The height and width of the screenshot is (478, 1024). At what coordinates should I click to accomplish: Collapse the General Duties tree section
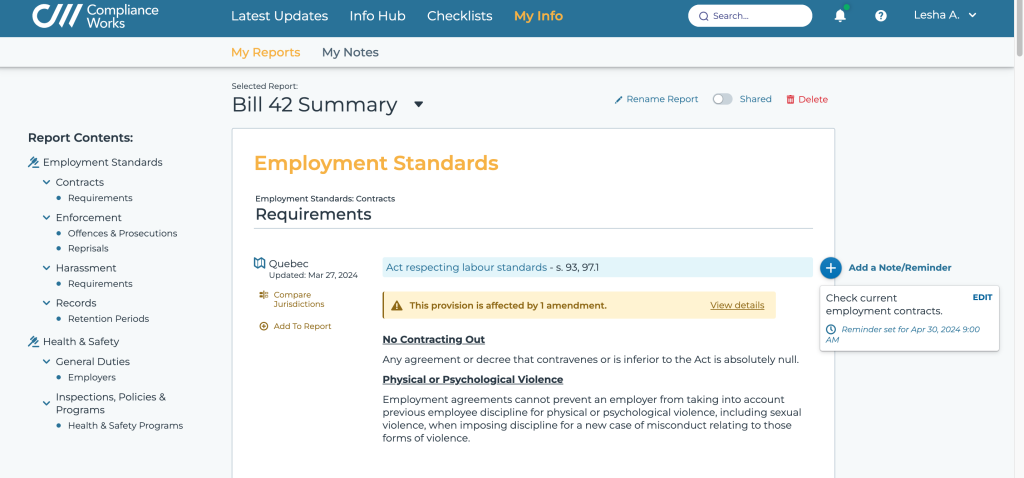[x=46, y=361]
